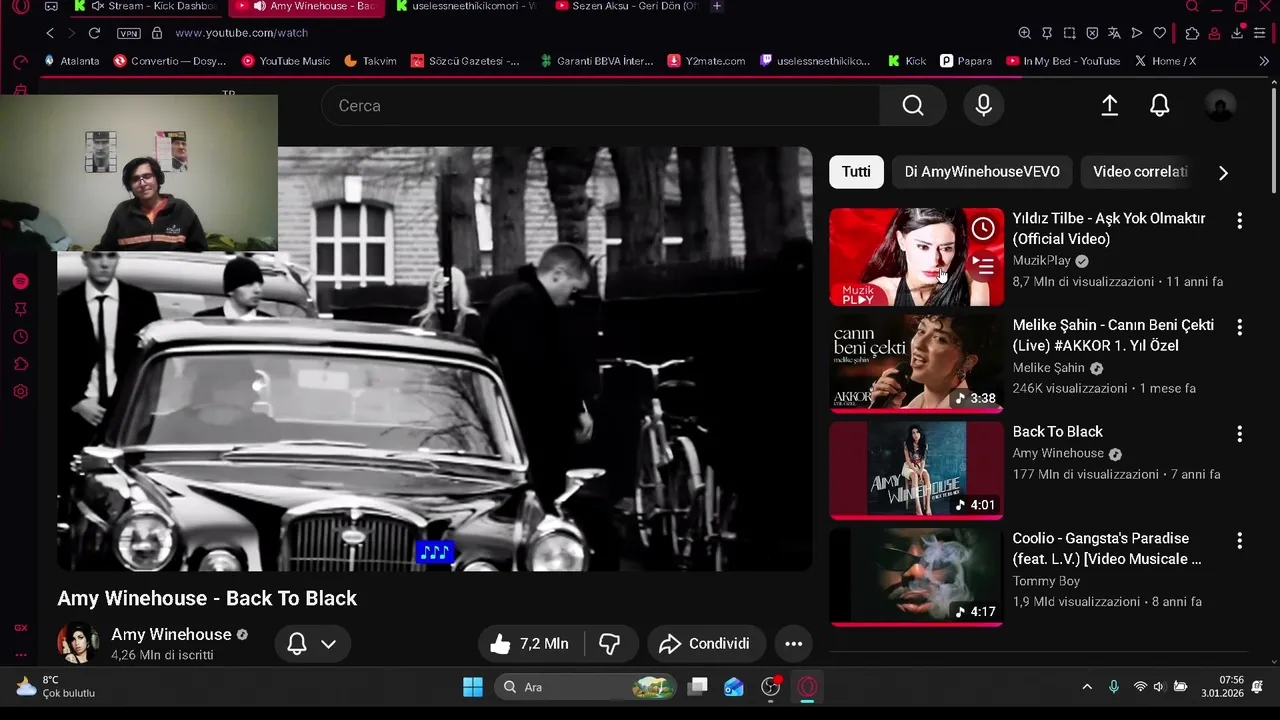Click the YouTube search magnifier button
This screenshot has width=1280, height=720.
[x=912, y=106]
